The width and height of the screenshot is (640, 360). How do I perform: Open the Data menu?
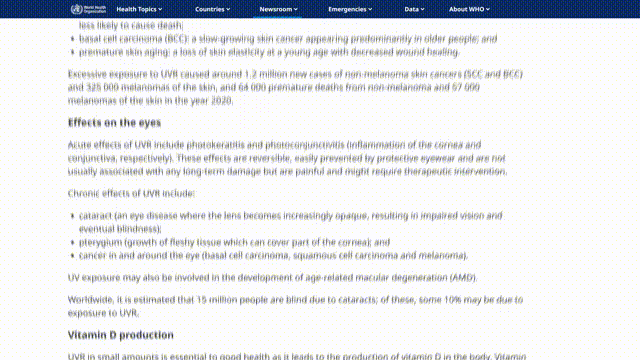[x=414, y=9]
